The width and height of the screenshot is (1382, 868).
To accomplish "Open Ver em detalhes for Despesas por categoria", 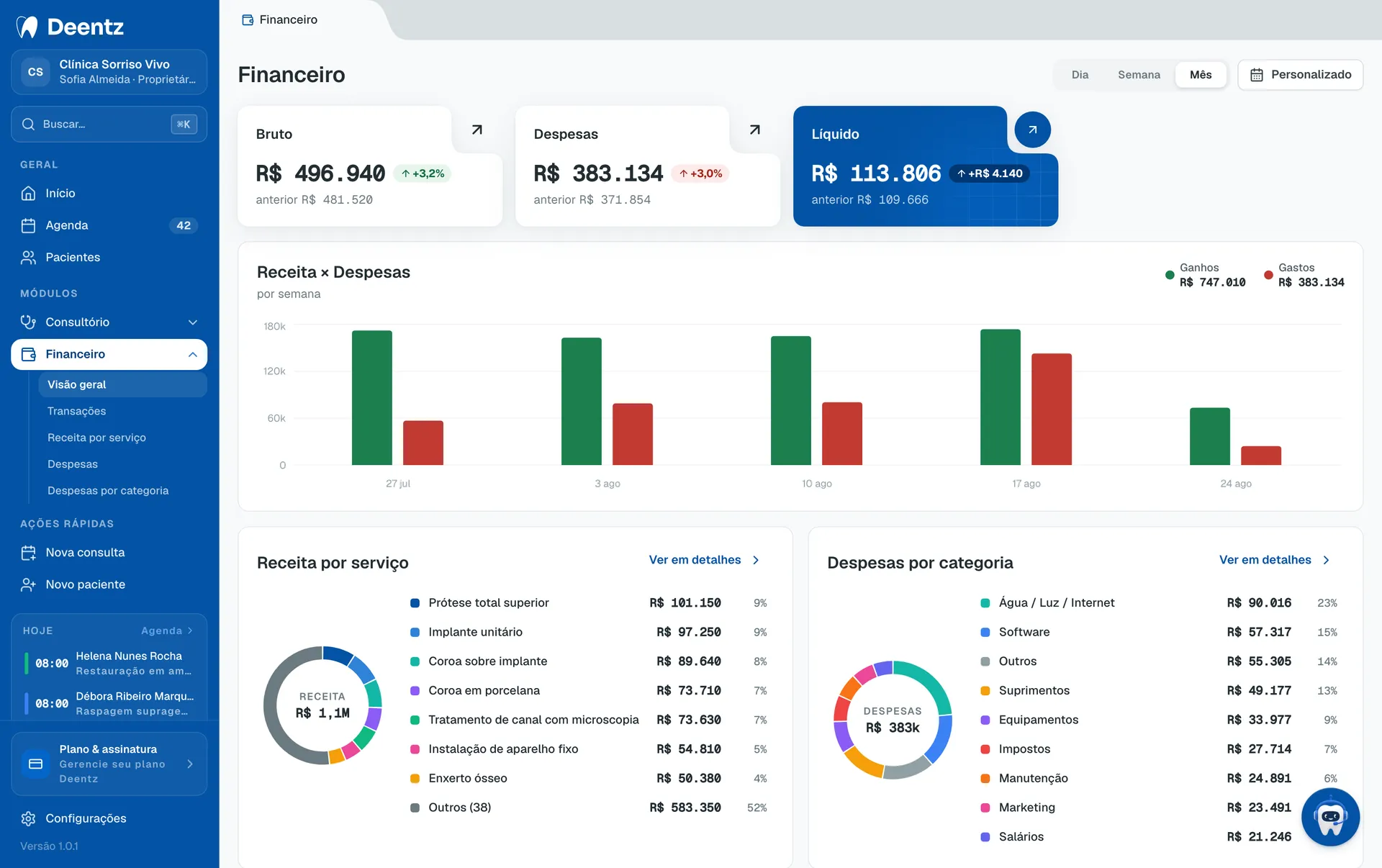I will pos(1274,560).
